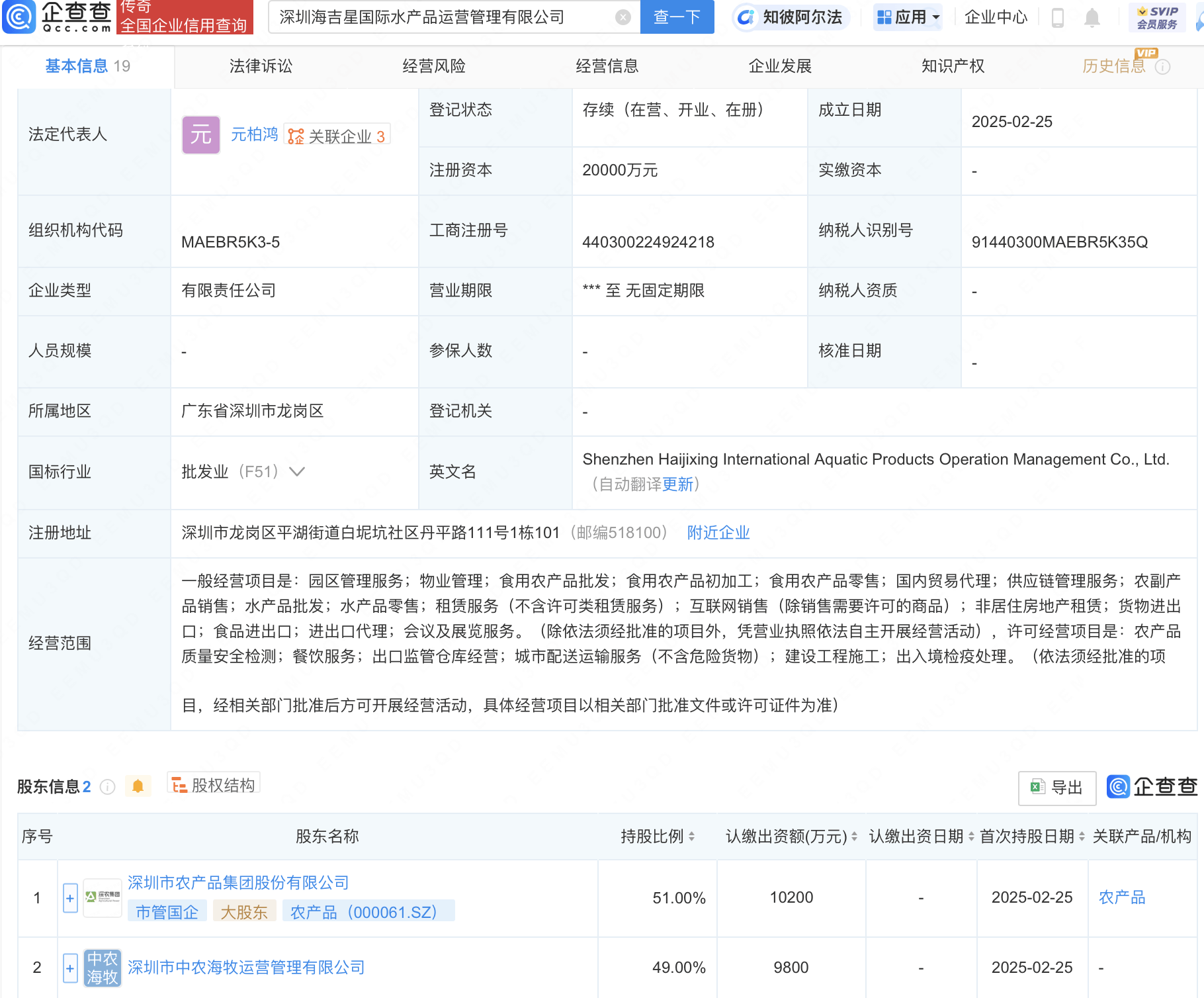Open 企业中心 in header
The width and height of the screenshot is (1204, 998).
coord(996,17)
